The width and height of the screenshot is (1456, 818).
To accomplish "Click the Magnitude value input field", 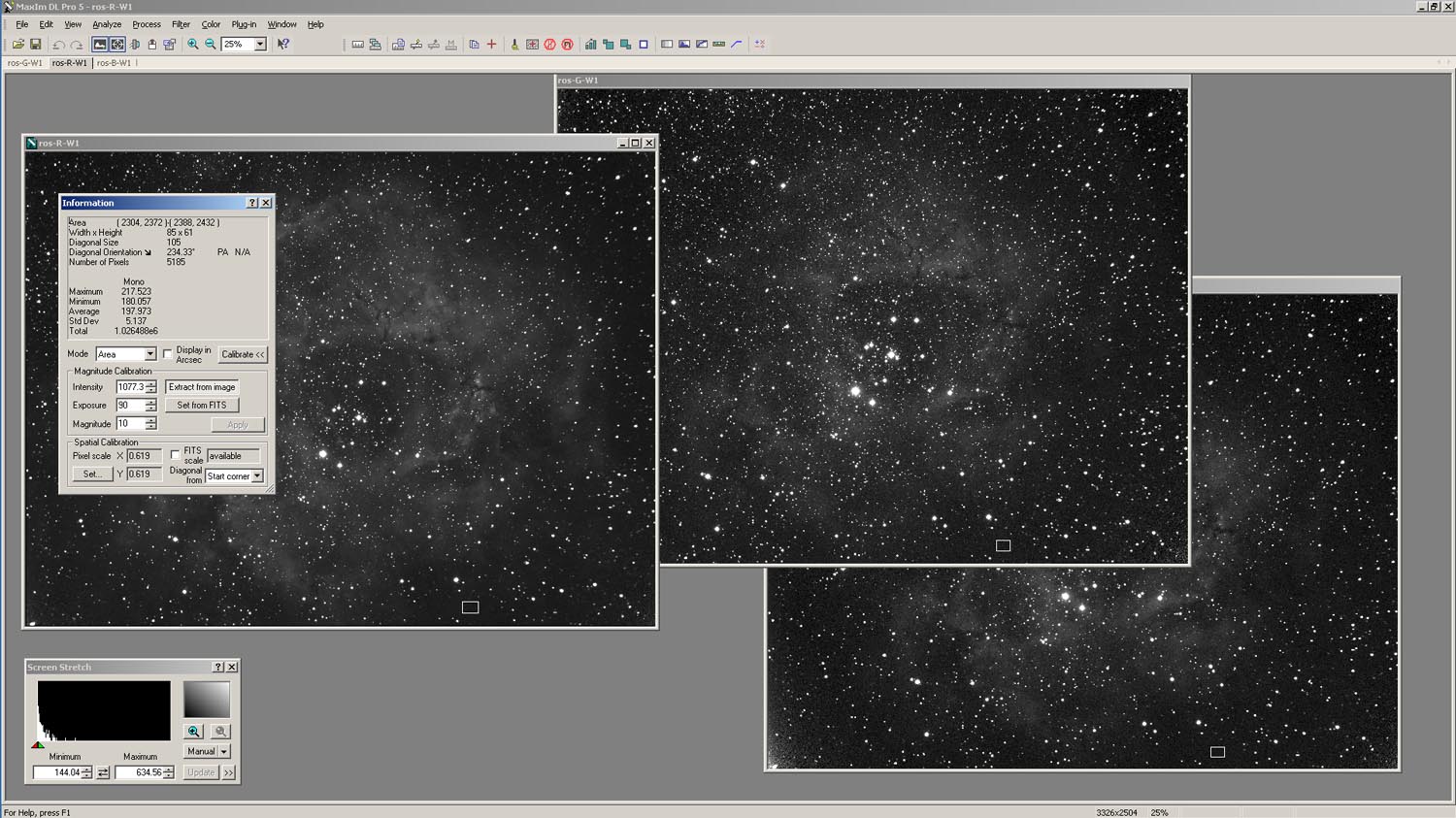I will tap(129, 424).
